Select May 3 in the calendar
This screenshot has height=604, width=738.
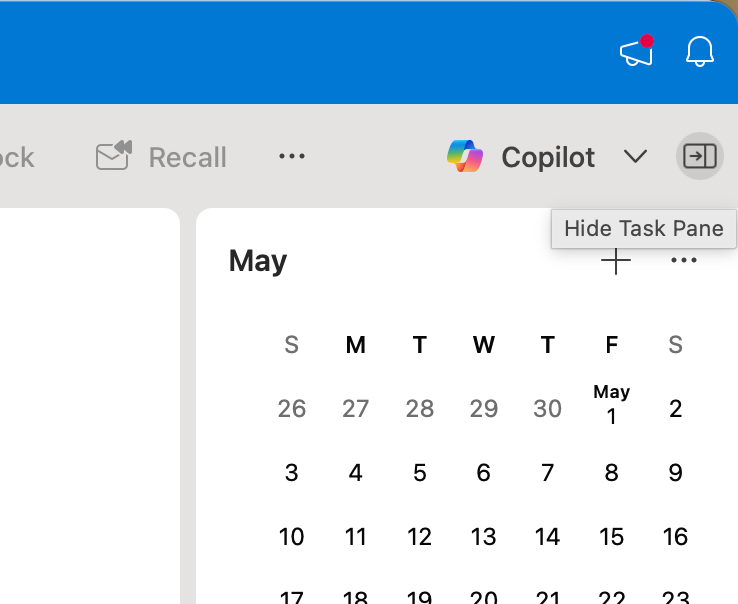click(291, 472)
